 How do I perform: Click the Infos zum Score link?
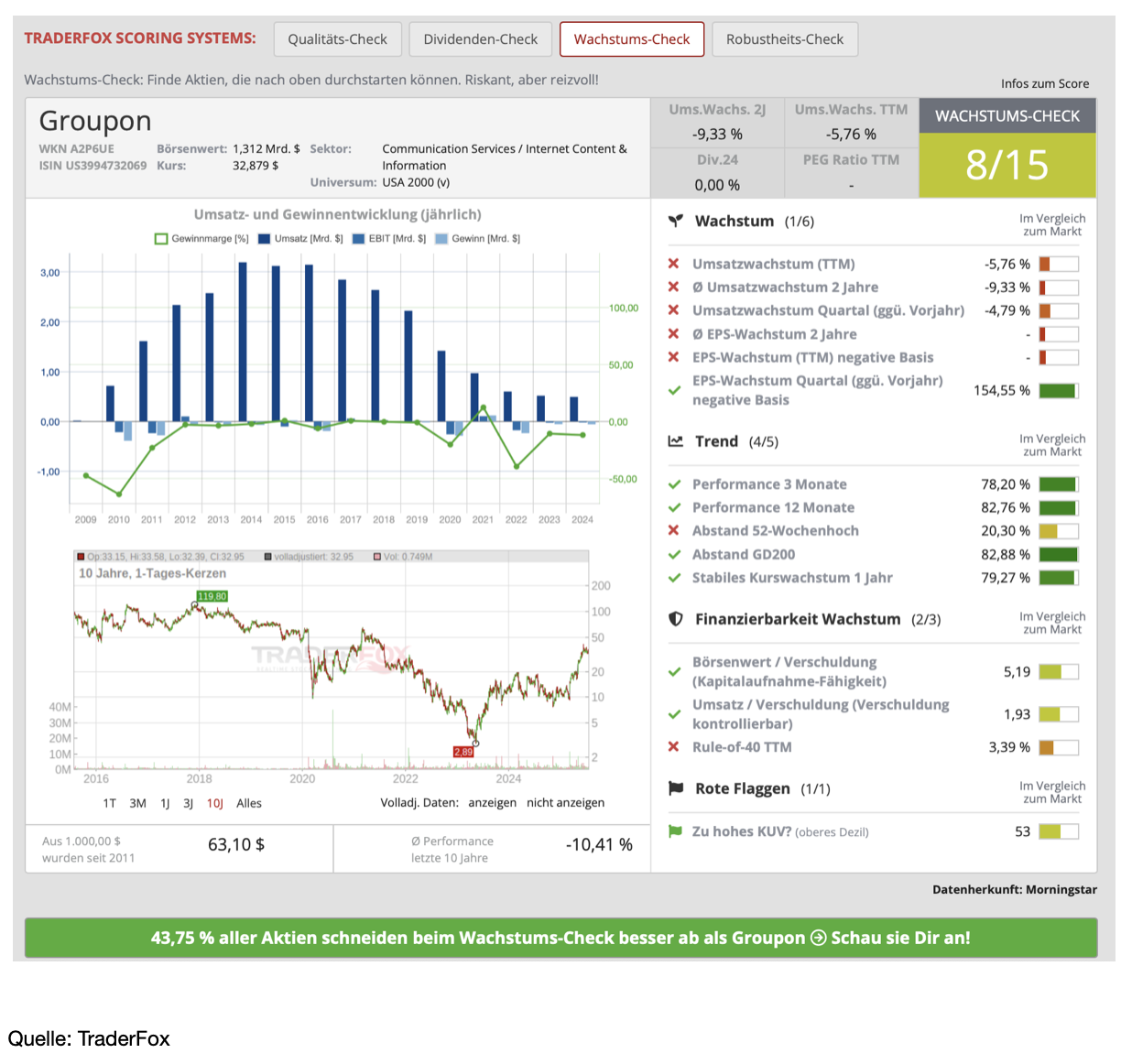(x=1045, y=83)
